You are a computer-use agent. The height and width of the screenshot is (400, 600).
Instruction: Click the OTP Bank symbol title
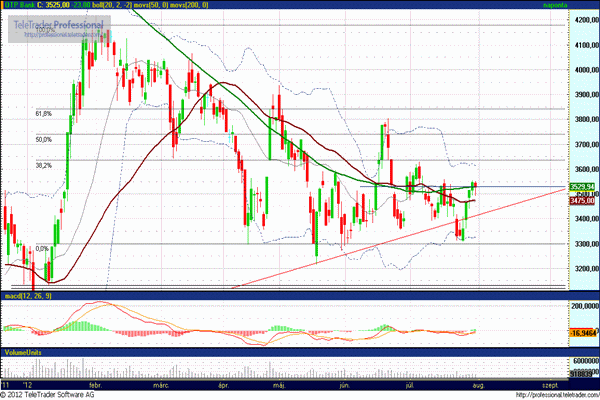pyautogui.click(x=19, y=5)
